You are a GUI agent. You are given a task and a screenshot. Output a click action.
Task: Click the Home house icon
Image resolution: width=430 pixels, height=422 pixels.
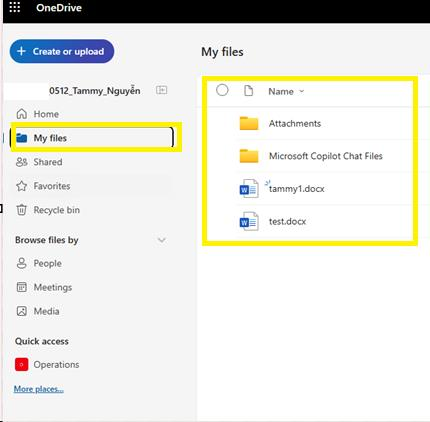coord(22,114)
